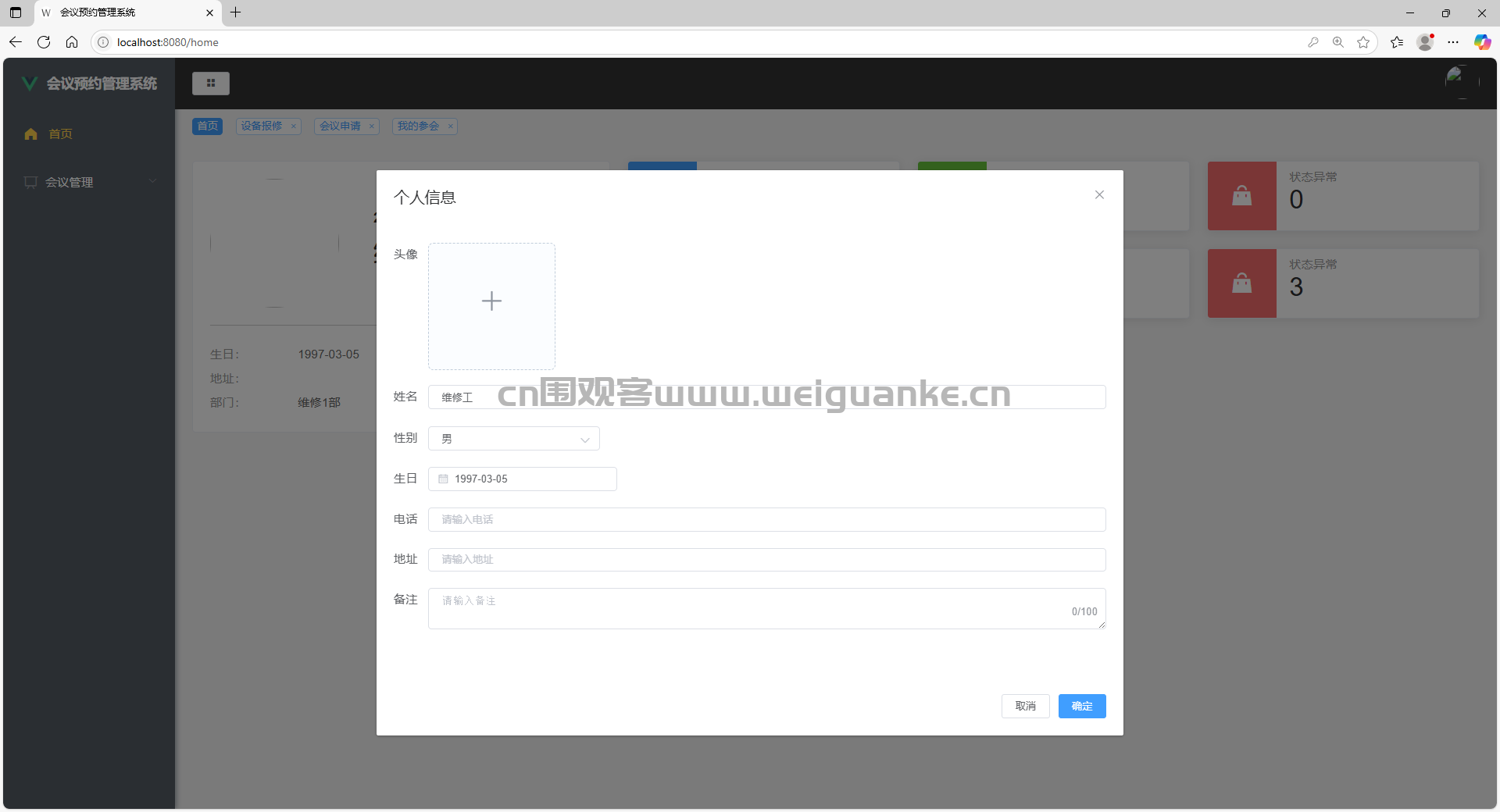Click the address bar showing localhost:8080/home
This screenshot has width=1500, height=812.
point(703,42)
